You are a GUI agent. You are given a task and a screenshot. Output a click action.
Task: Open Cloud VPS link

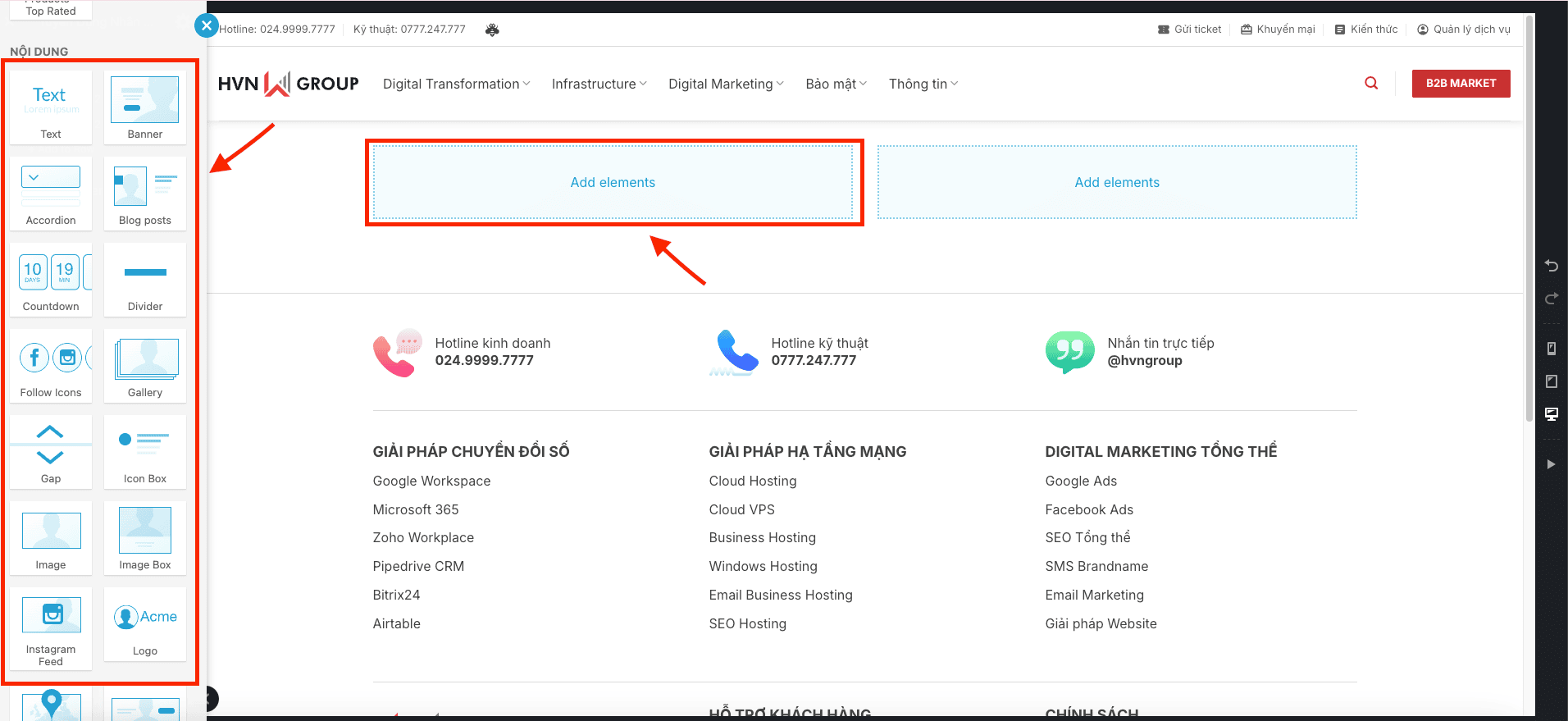tap(742, 509)
